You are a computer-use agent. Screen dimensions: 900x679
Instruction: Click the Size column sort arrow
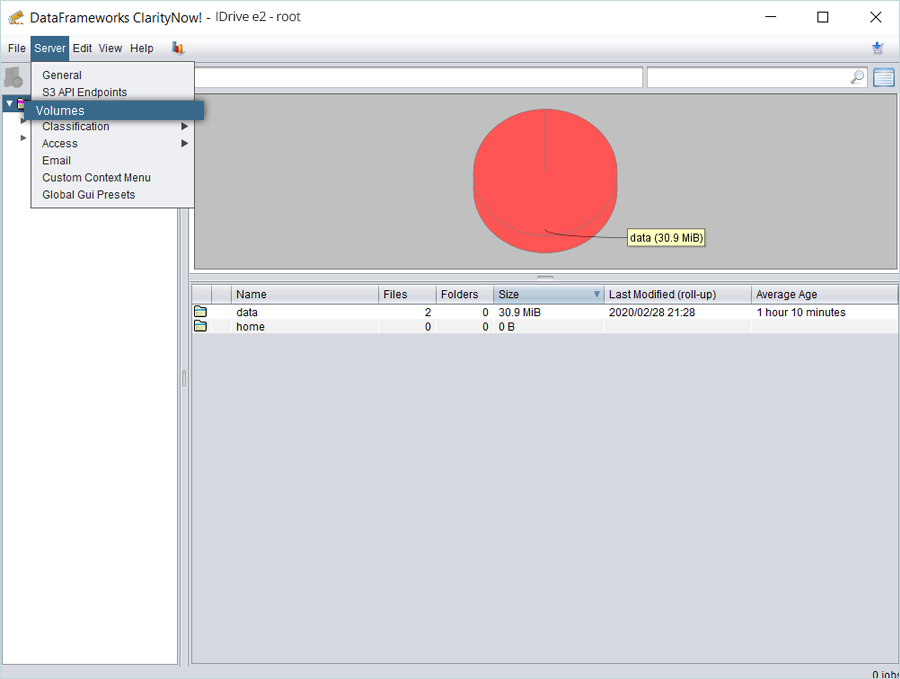click(596, 294)
